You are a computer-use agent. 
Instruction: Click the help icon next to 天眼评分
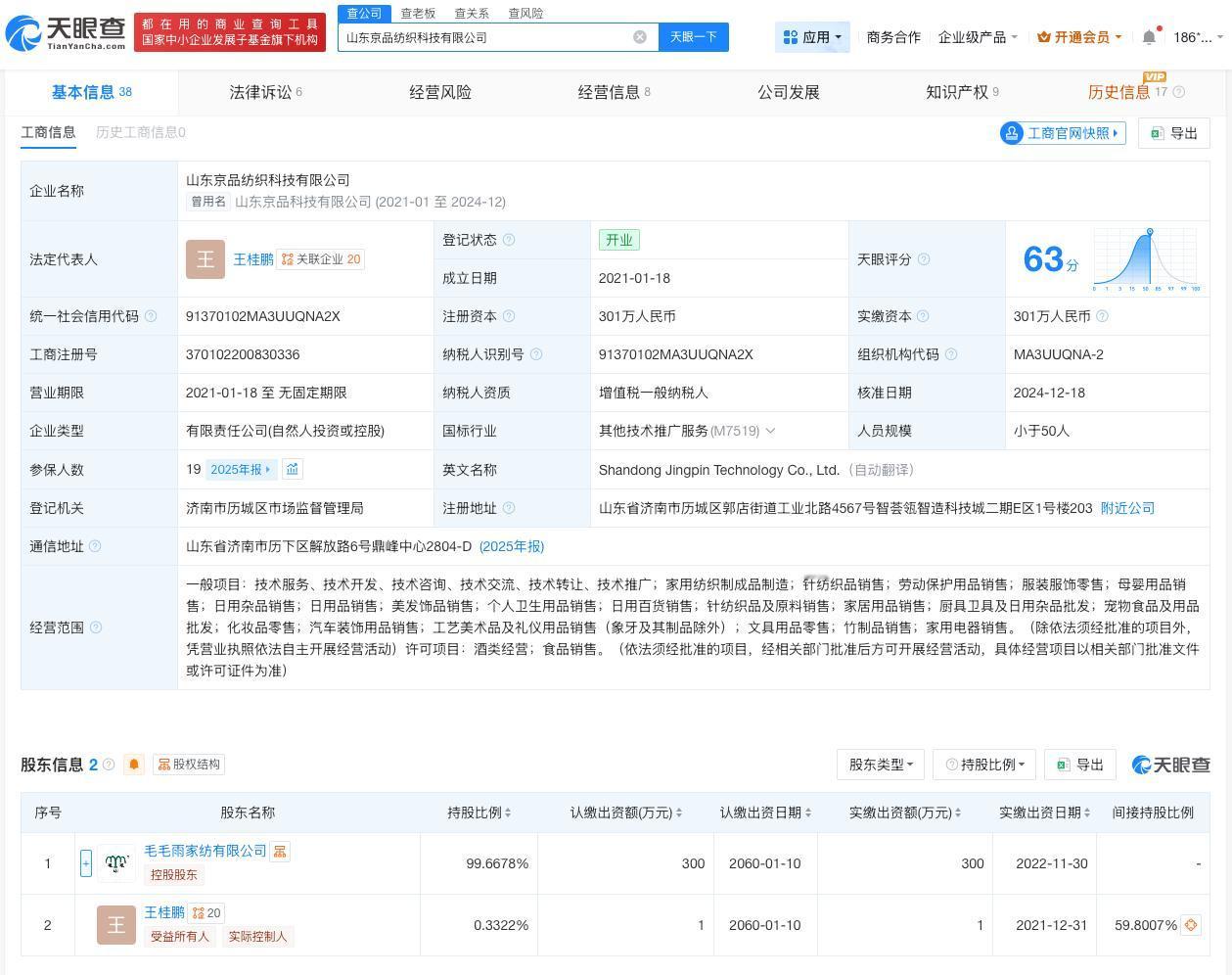(924, 259)
